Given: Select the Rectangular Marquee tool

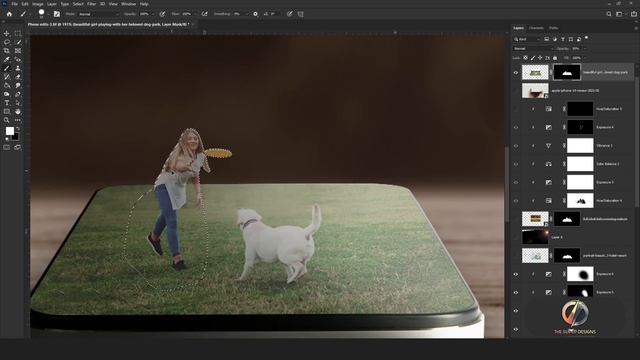Looking at the screenshot, I should [18, 33].
